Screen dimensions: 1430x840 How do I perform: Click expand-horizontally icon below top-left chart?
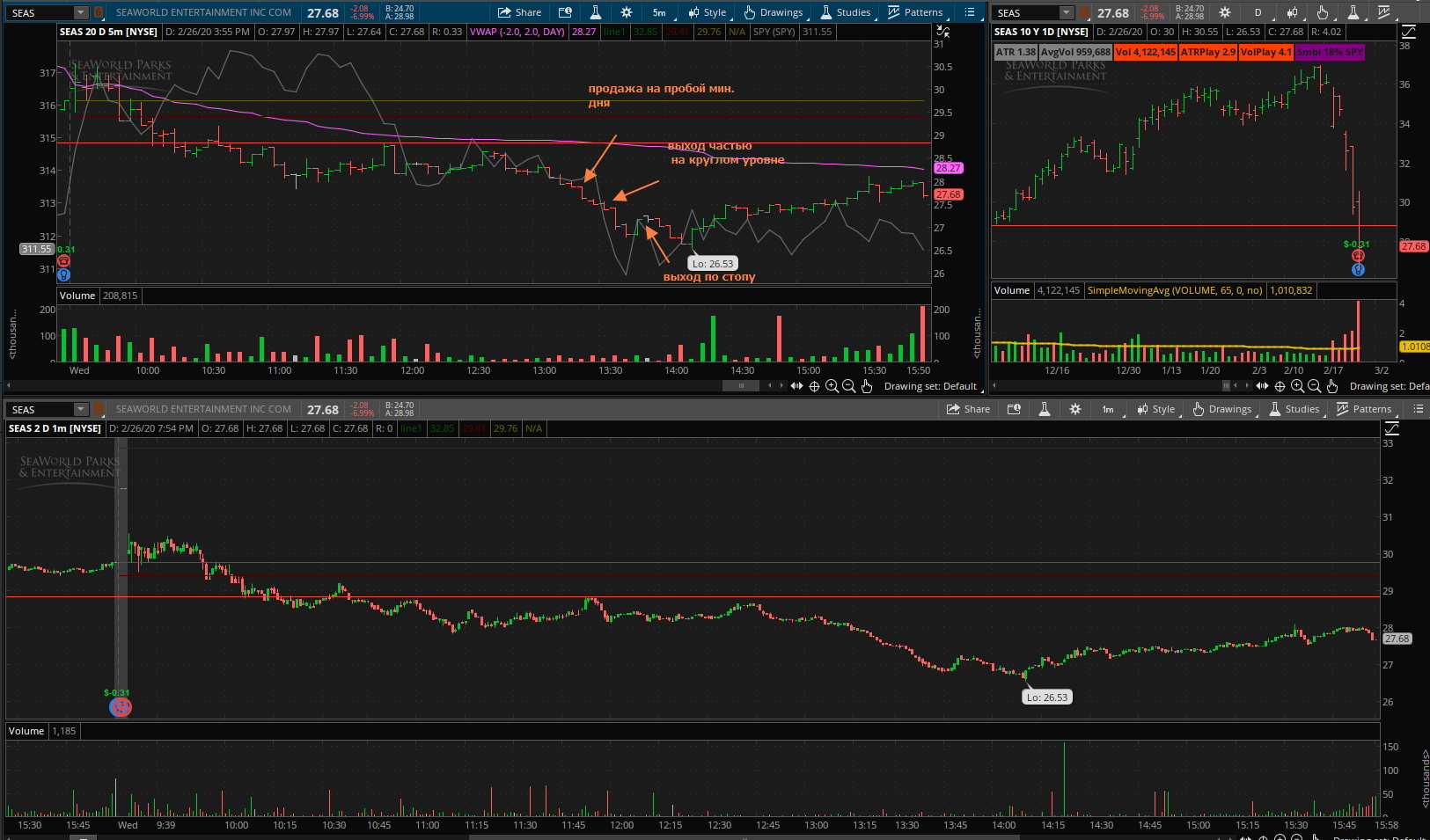coord(796,386)
